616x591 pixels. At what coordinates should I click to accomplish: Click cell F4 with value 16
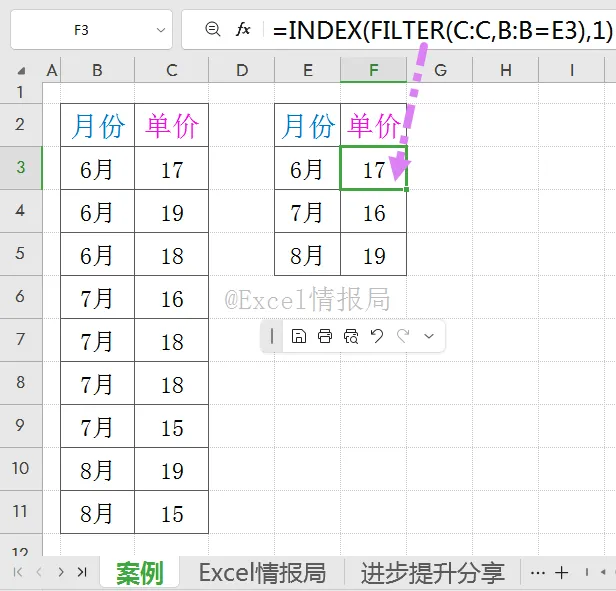[x=374, y=211]
